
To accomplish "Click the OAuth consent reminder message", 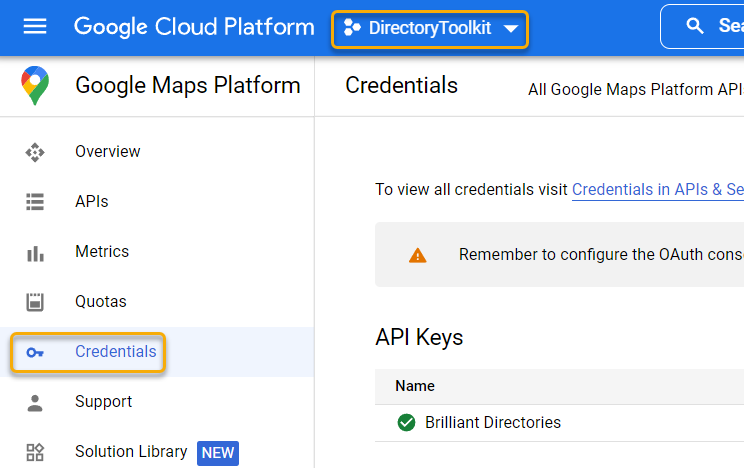I will point(601,254).
